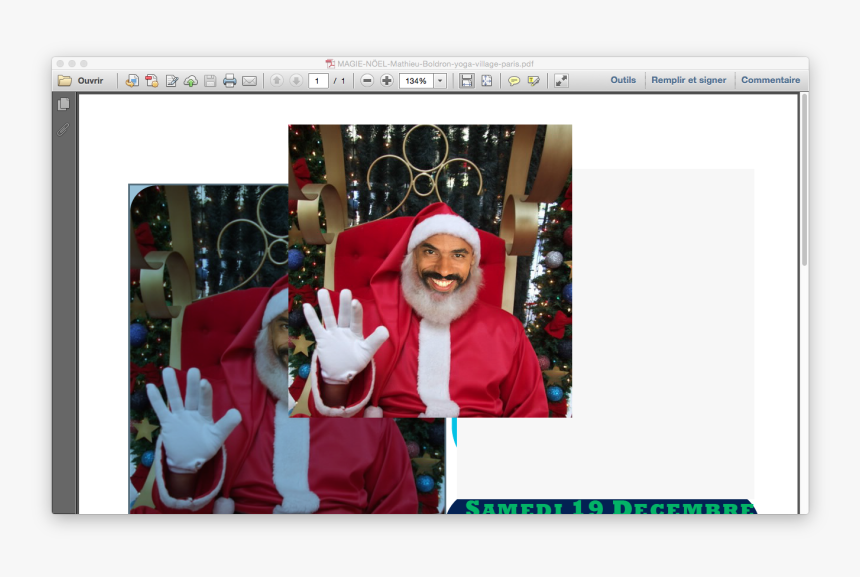Open the zoom level 134% dropdown
The height and width of the screenshot is (577, 860).
pyautogui.click(x=440, y=80)
